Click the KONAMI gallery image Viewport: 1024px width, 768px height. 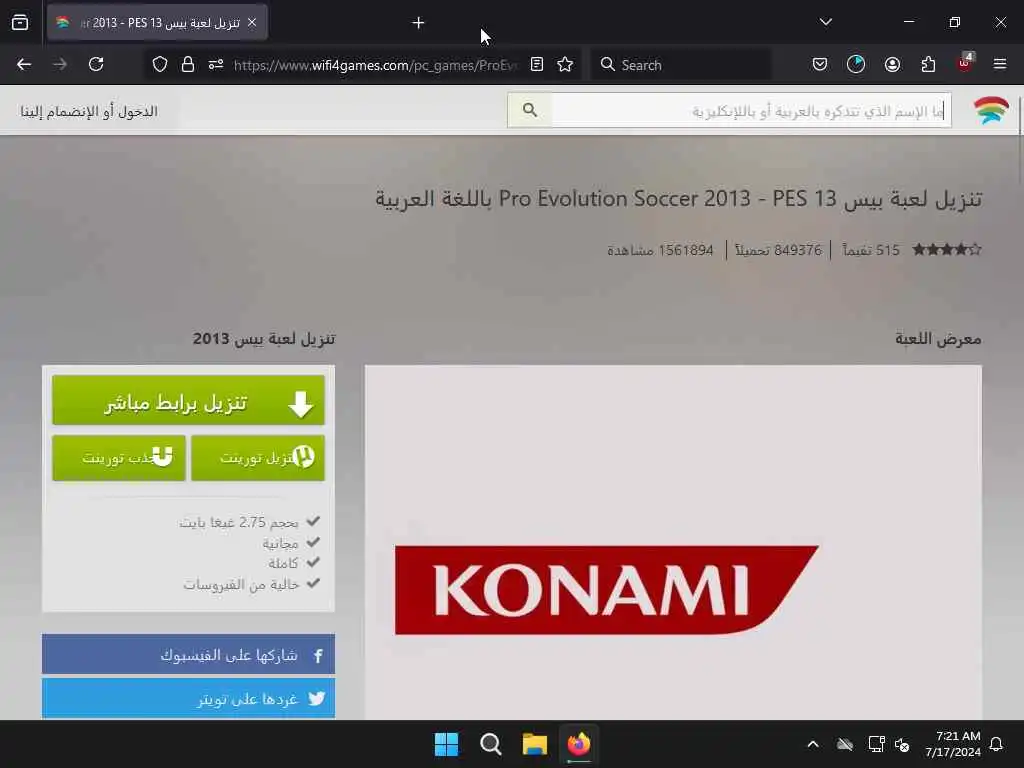[673, 542]
